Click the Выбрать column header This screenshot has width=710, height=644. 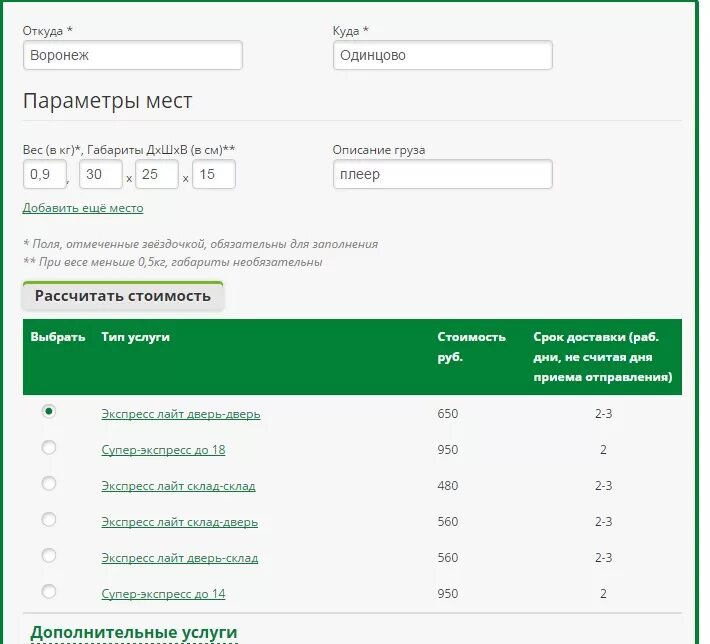coord(58,337)
